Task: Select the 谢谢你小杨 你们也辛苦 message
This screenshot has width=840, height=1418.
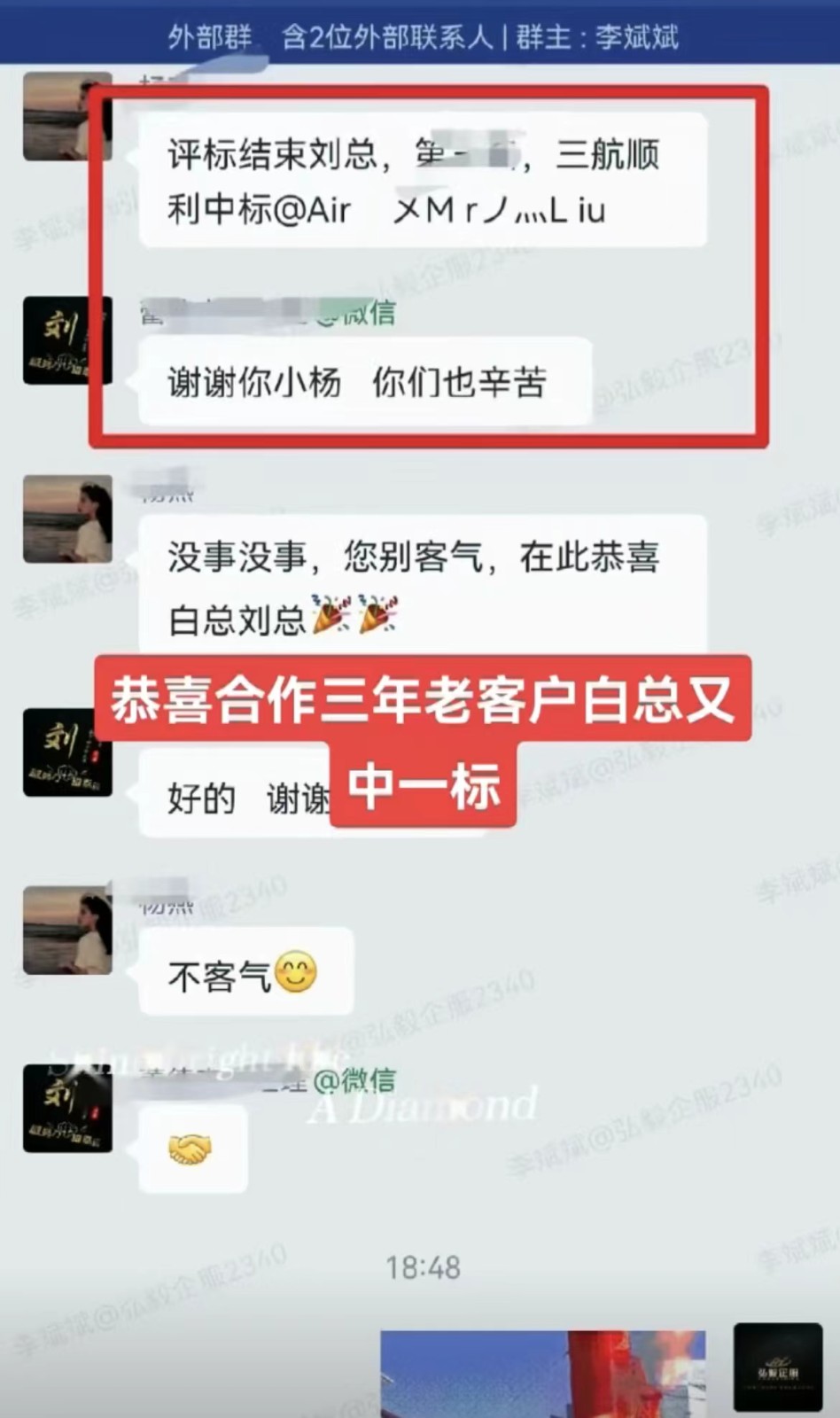Action: (365, 382)
